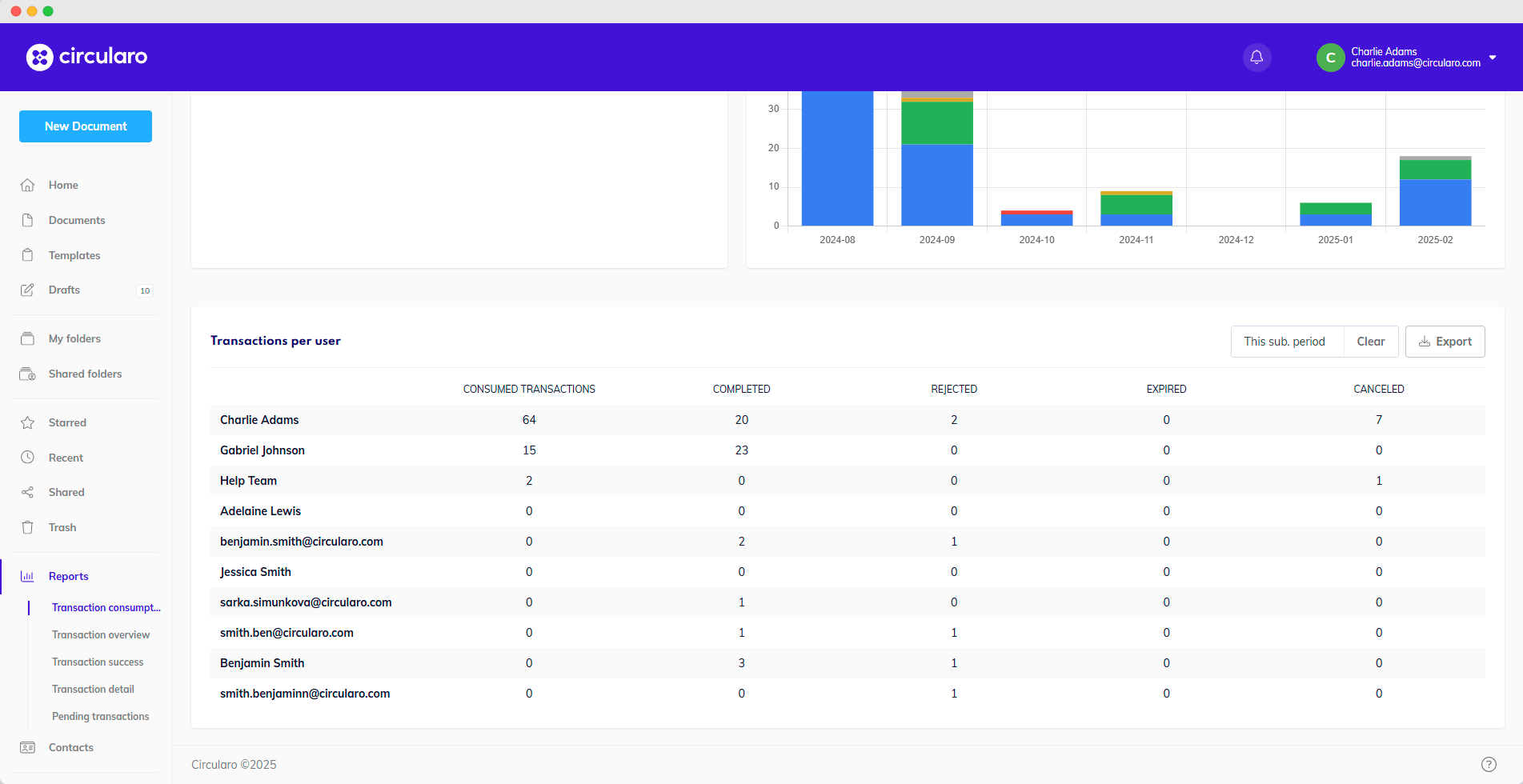Click the Shared folders icon

coord(28,374)
